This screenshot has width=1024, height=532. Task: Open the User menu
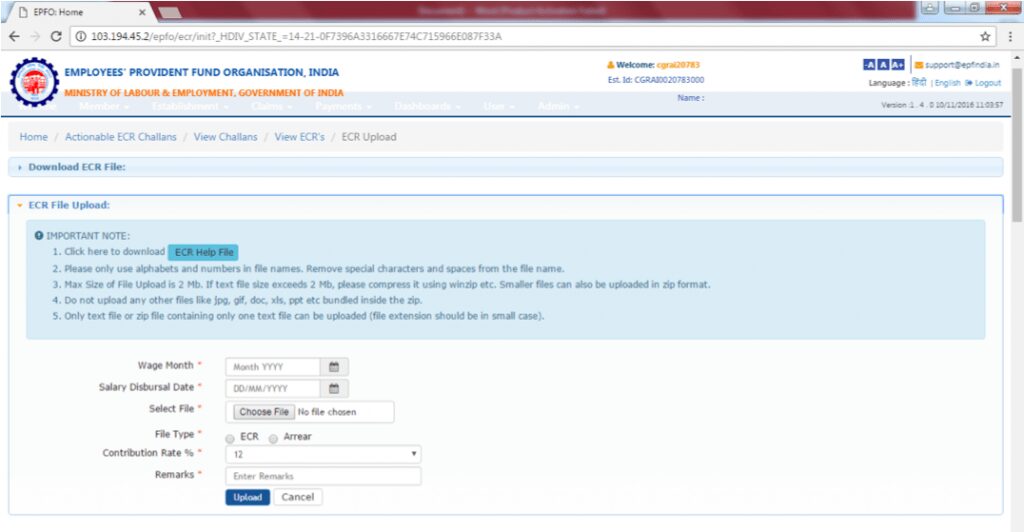pos(498,106)
